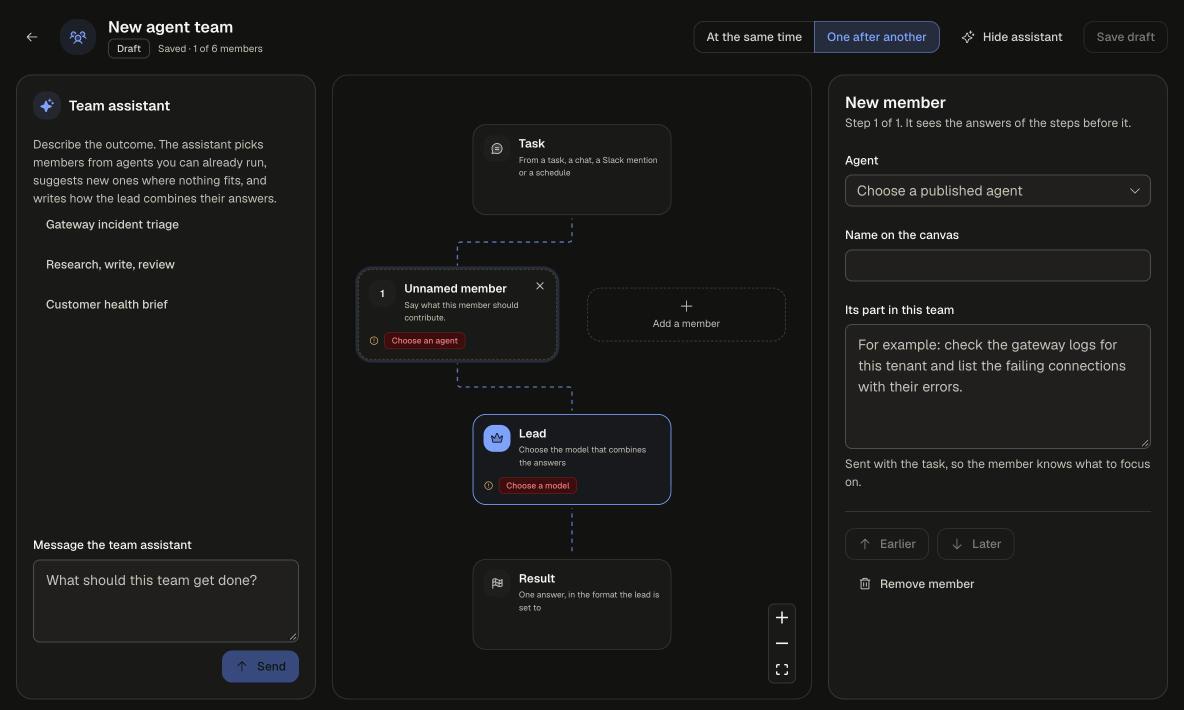Focus Name on the canvas field

997,265
